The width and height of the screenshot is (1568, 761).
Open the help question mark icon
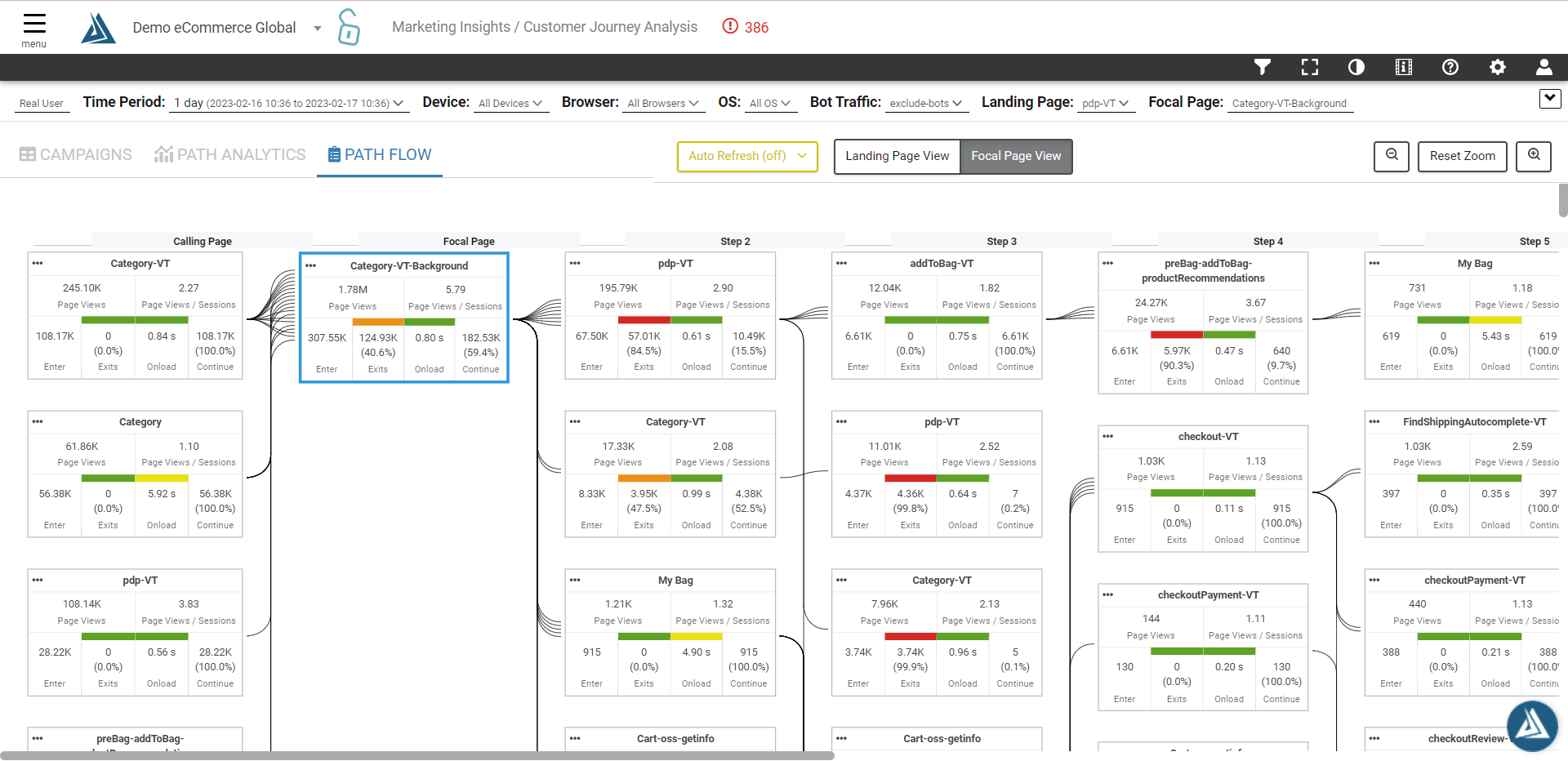click(x=1450, y=67)
